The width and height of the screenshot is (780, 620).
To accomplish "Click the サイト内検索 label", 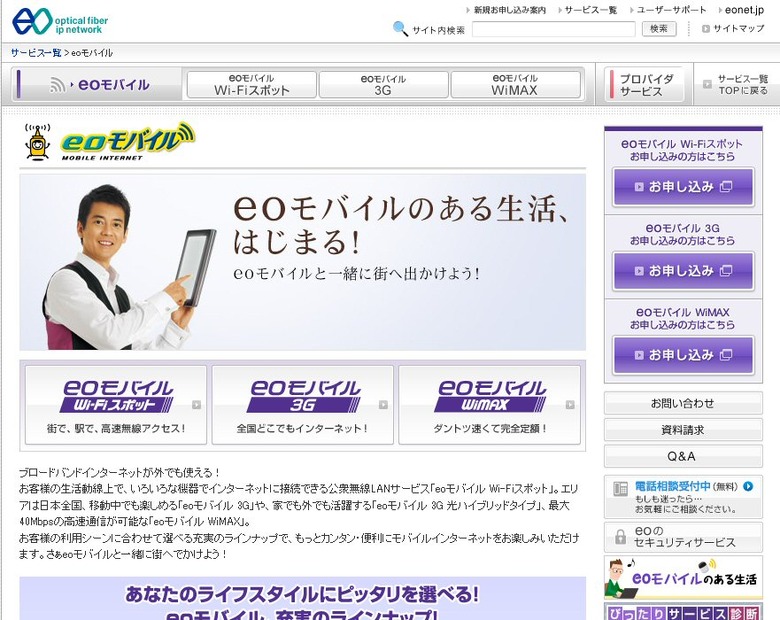I will pyautogui.click(x=438, y=30).
